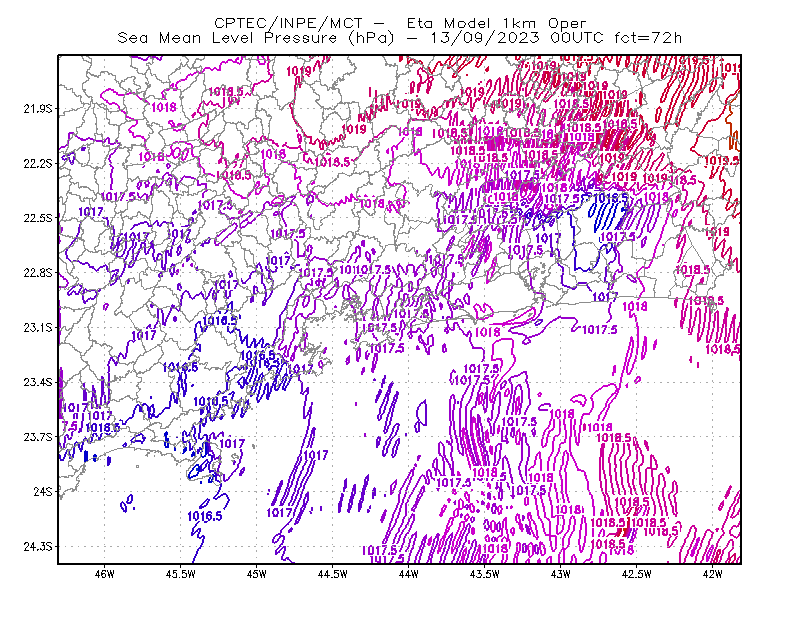Select the 23.1S latitude axis label
800x618 pixels.
coord(38,327)
